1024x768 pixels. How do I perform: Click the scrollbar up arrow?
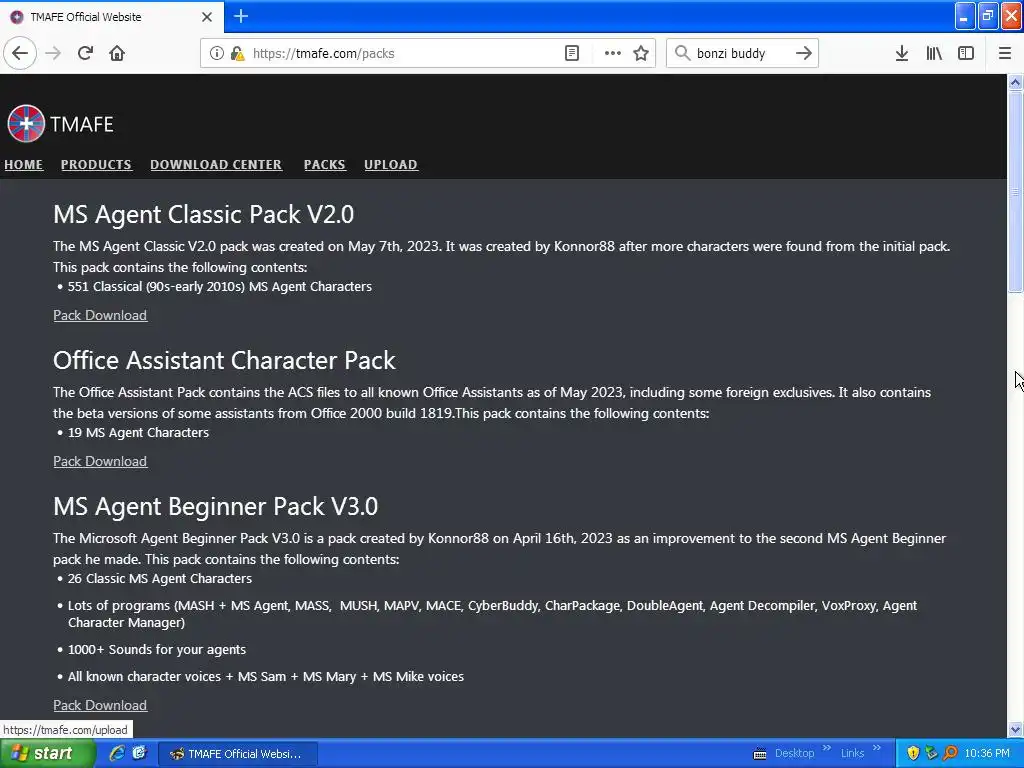[x=1015, y=82]
